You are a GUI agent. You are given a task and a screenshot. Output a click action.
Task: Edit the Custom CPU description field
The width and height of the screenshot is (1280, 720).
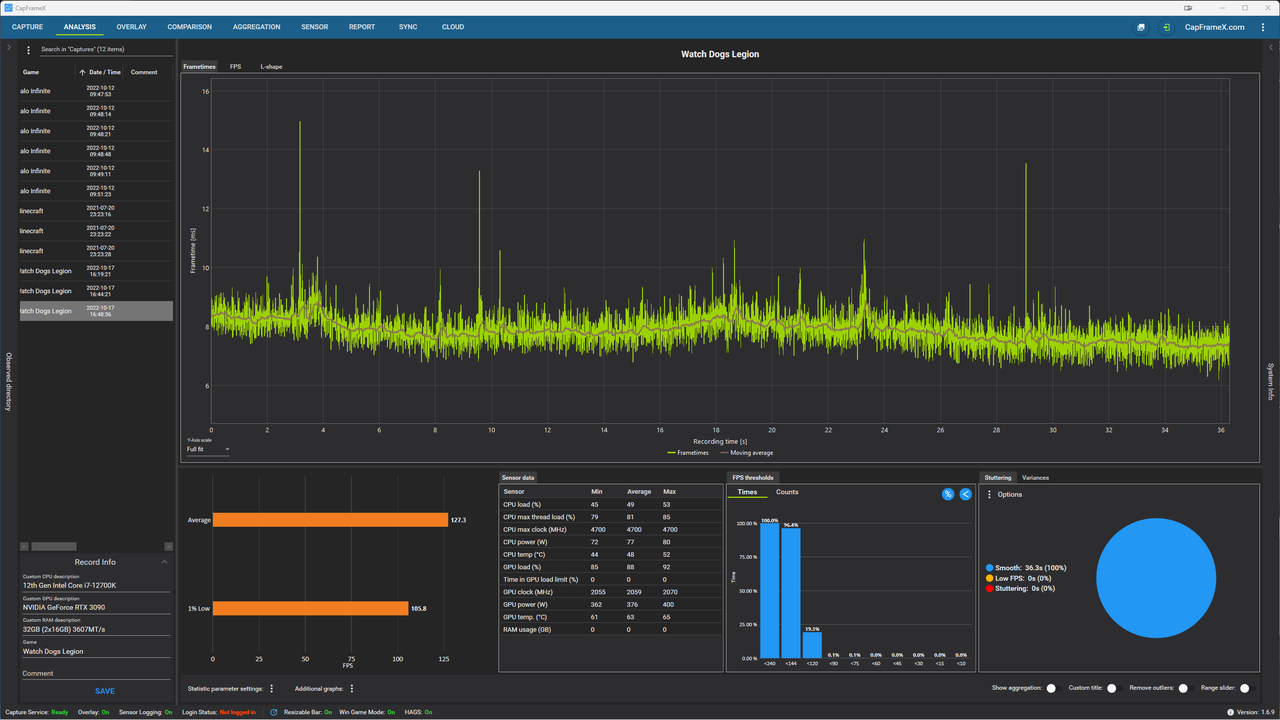coord(96,585)
